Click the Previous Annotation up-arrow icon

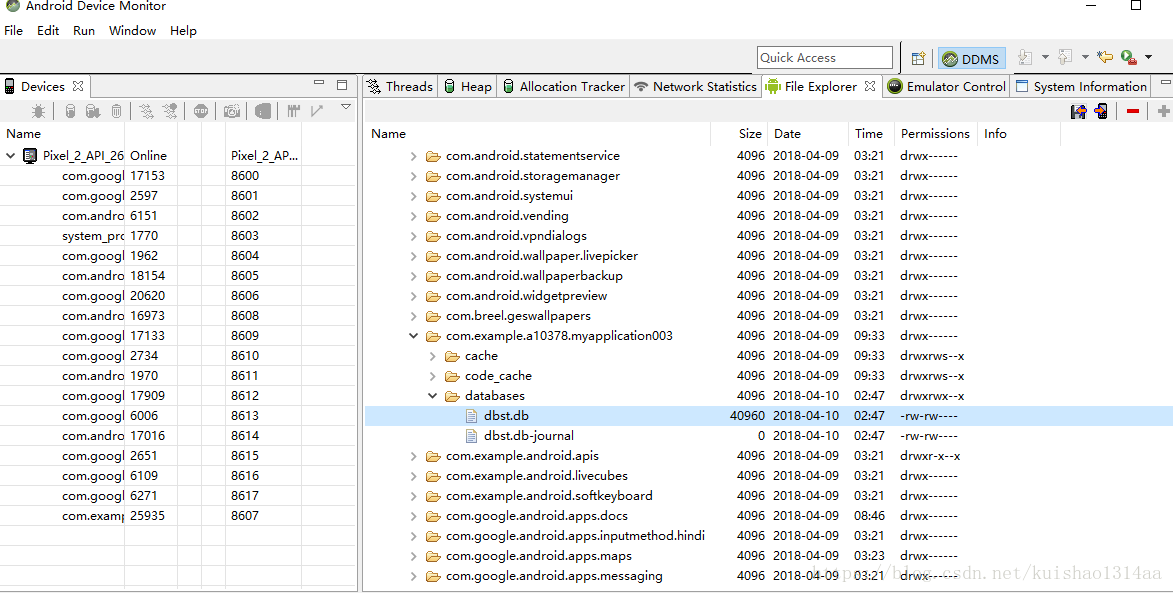point(1065,58)
